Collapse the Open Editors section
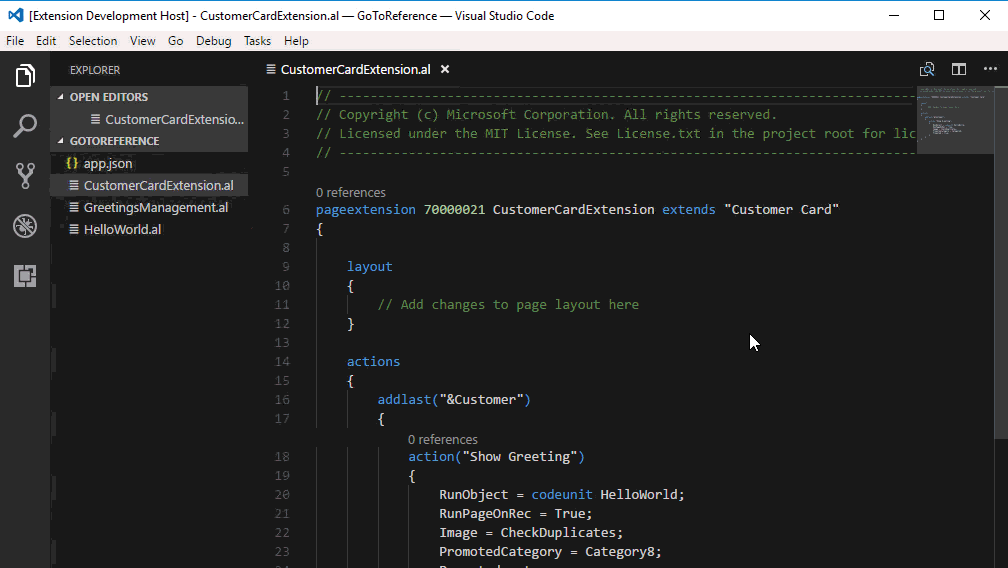The height and width of the screenshot is (568, 1008). click(108, 97)
